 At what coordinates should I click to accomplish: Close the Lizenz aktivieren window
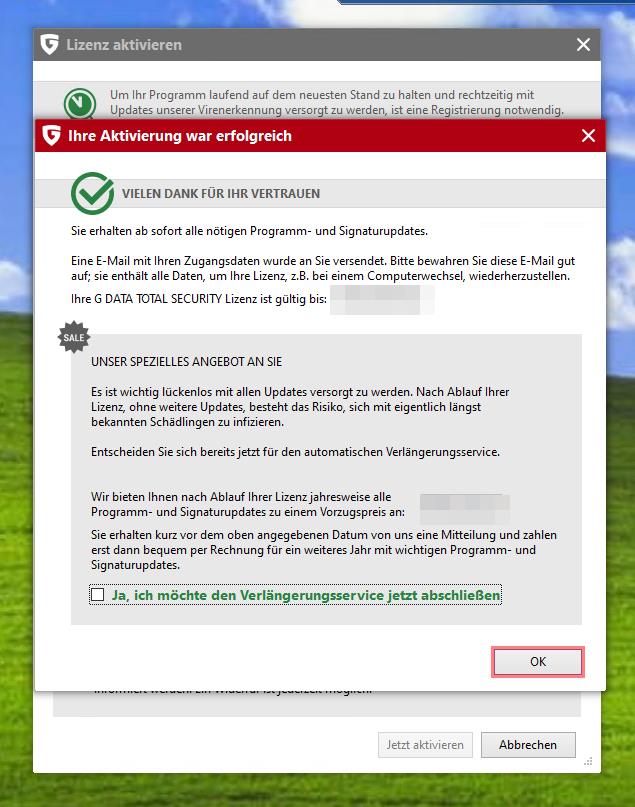coord(583,45)
